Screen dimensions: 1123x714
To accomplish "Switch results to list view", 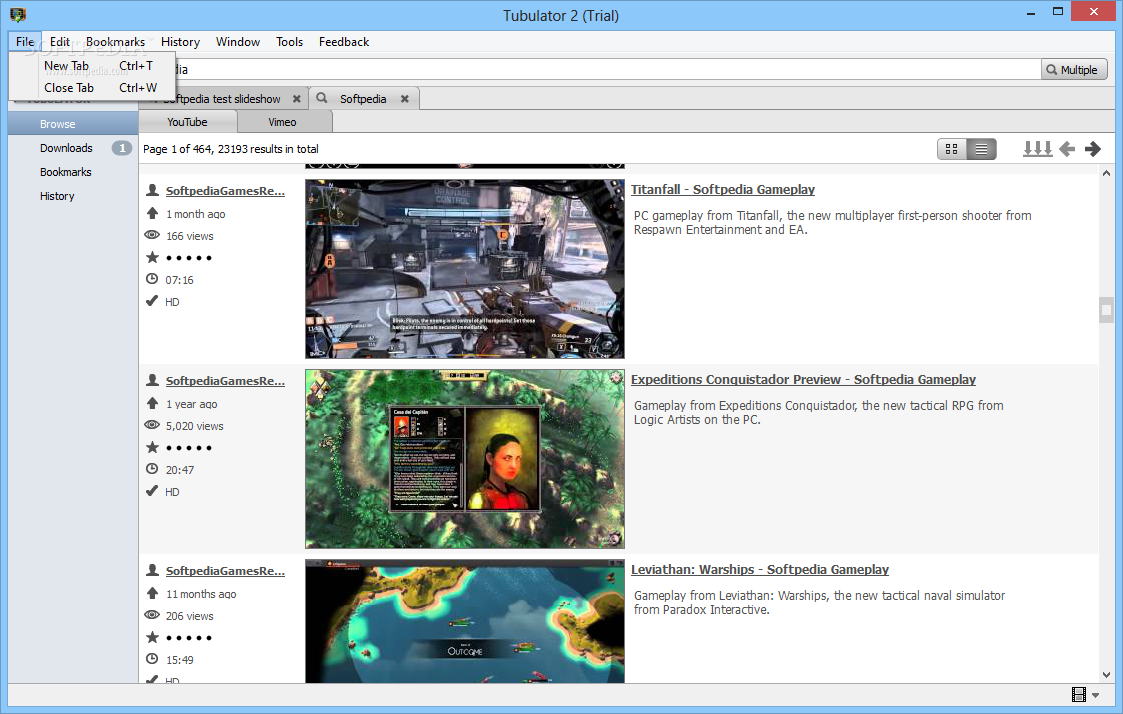I will pos(981,149).
